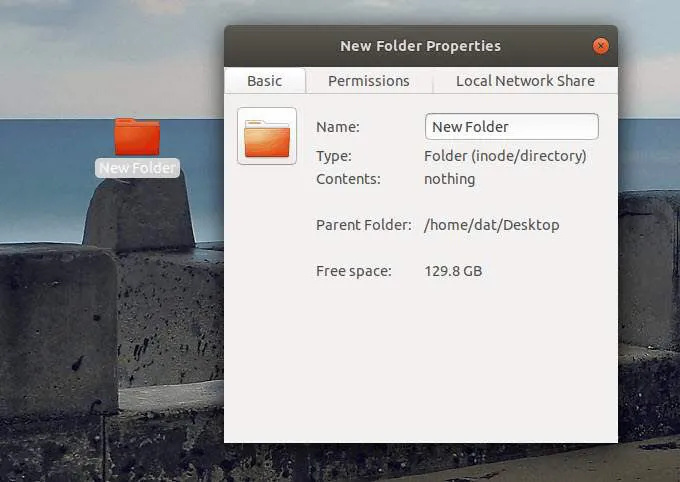The width and height of the screenshot is (680, 482).
Task: Click the Free space: label
Action: [353, 271]
